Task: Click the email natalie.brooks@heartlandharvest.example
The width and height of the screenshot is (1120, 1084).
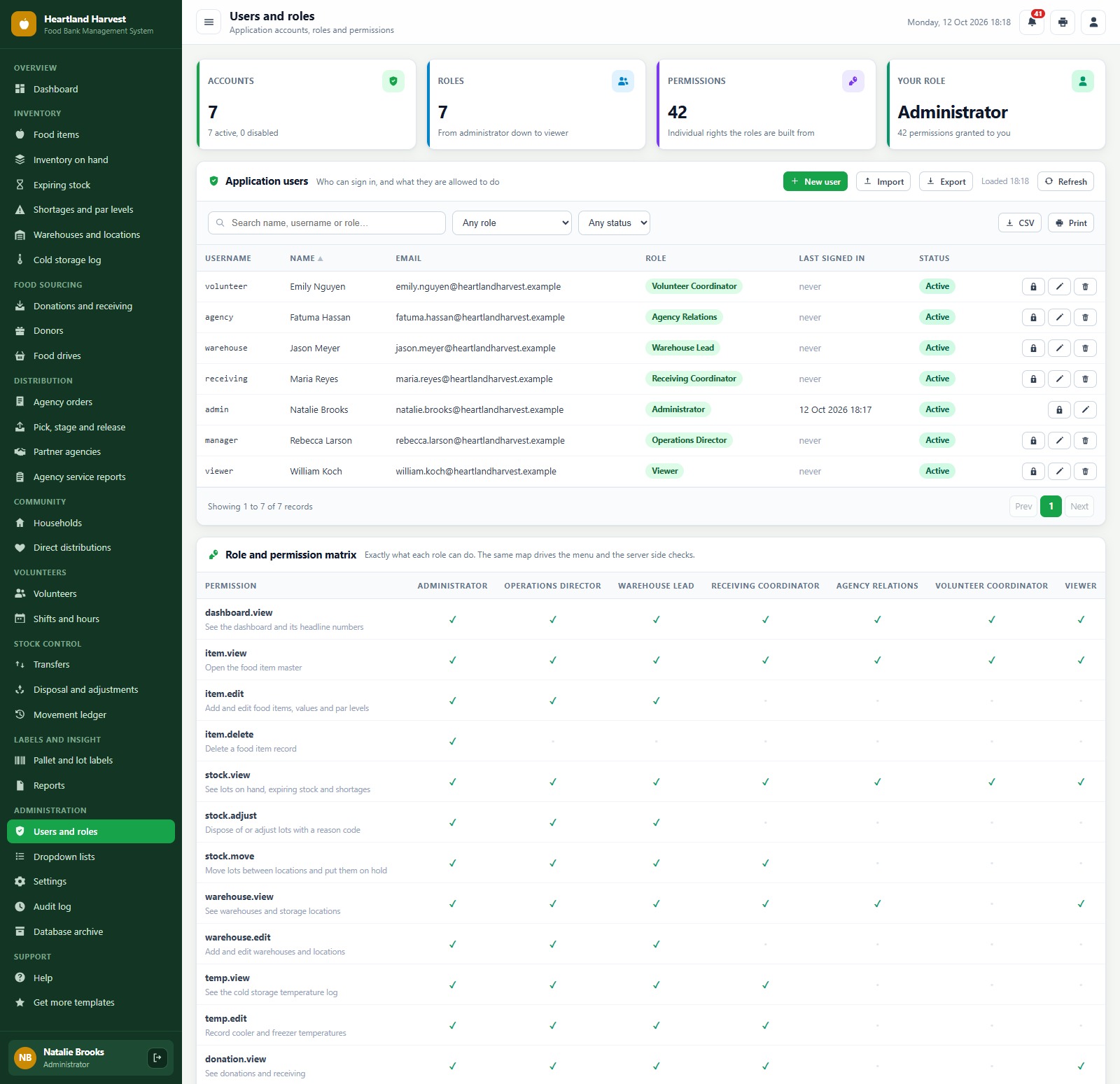Action: pyautogui.click(x=479, y=409)
